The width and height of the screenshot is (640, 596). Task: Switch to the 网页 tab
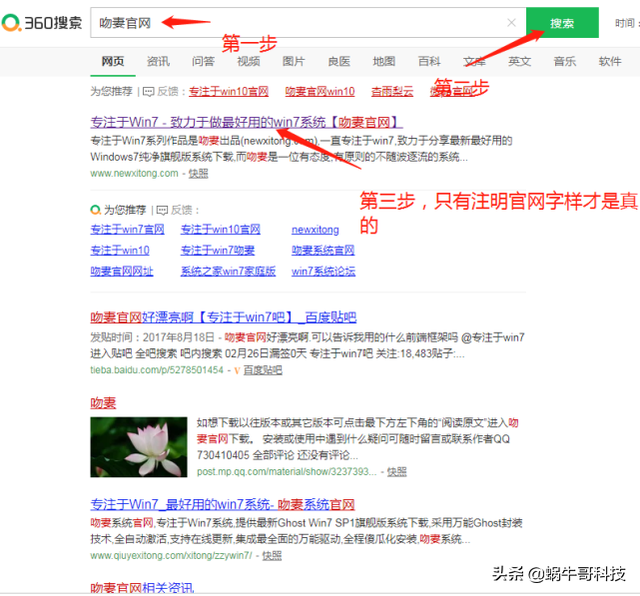(x=113, y=61)
